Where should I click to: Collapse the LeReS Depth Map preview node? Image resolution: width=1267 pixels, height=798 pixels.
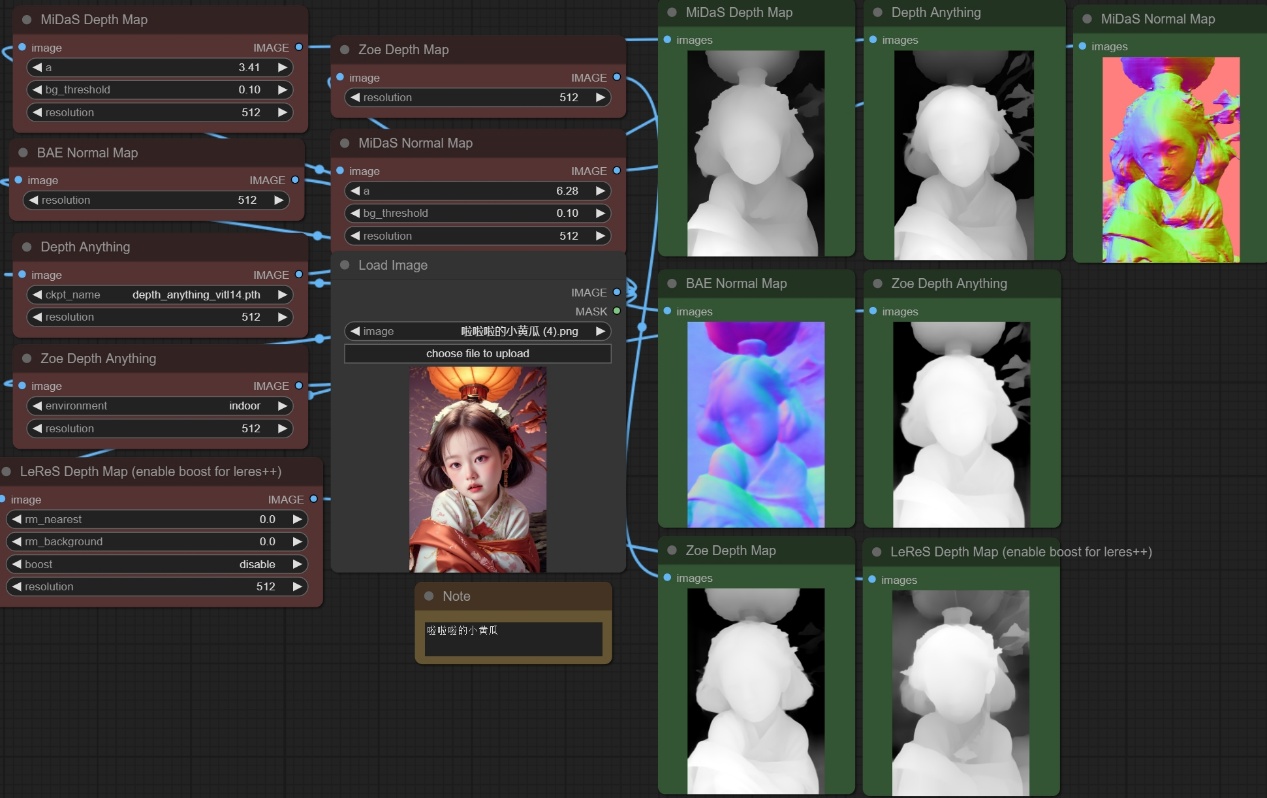click(x=877, y=552)
